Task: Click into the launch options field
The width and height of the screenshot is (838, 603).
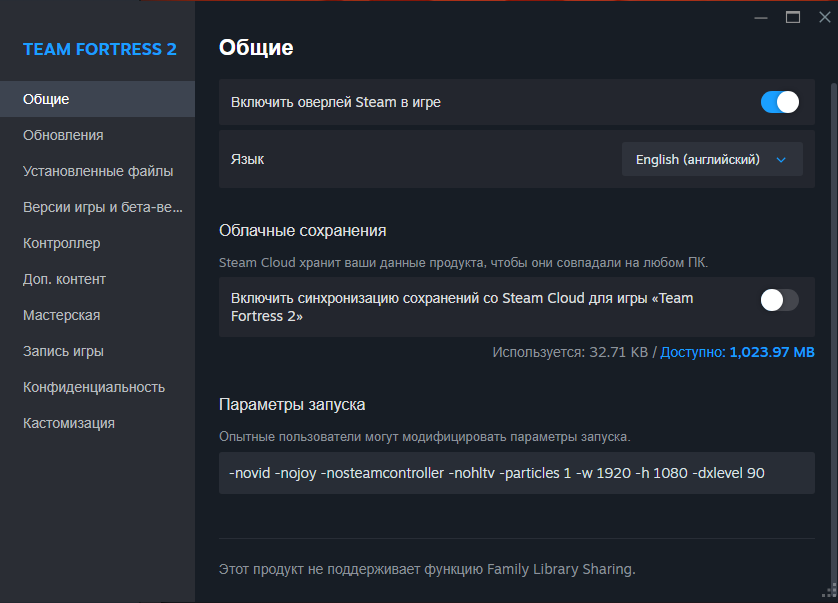Action: tap(516, 473)
